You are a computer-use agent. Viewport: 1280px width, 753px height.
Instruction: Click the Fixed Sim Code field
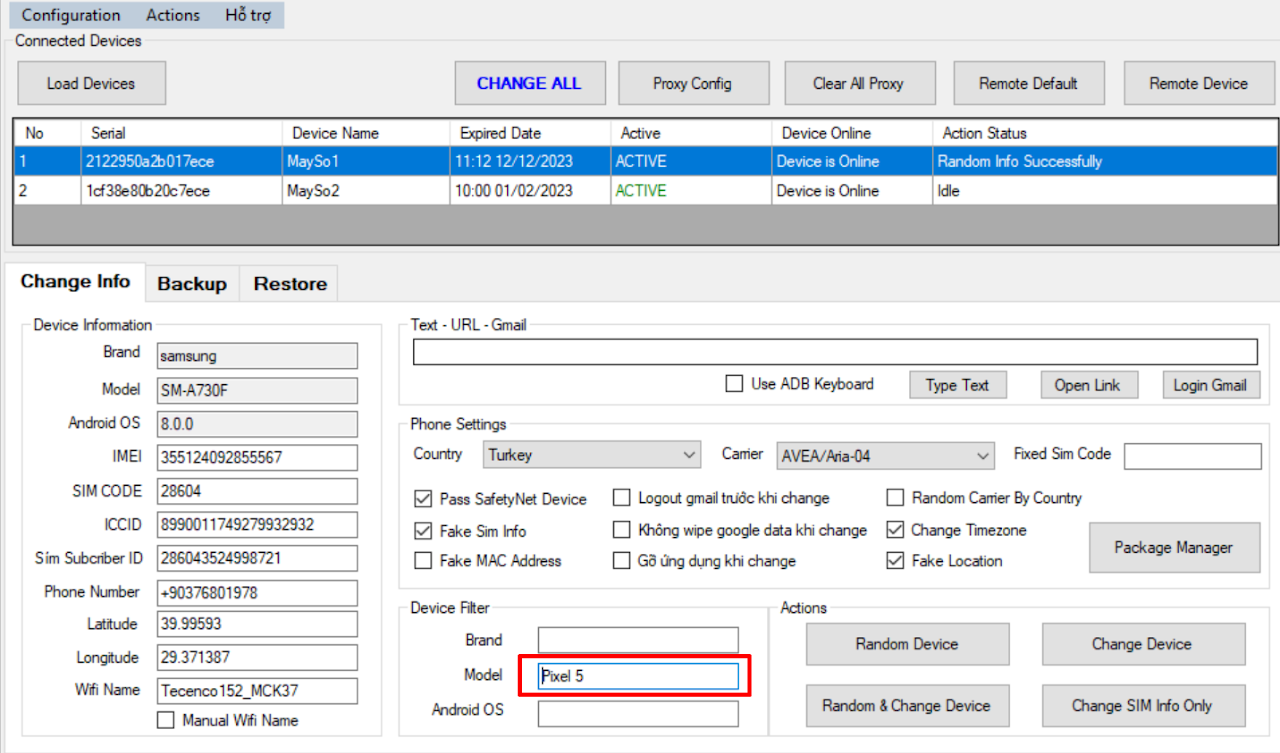pyautogui.click(x=1192, y=456)
